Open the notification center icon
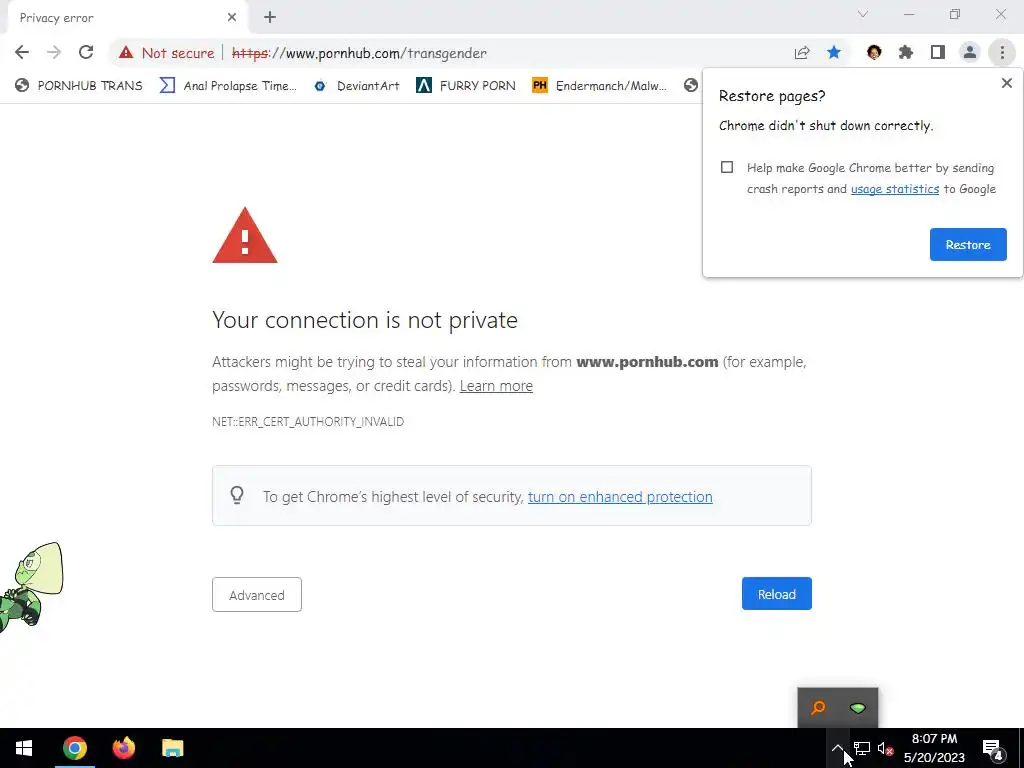 pos(993,749)
